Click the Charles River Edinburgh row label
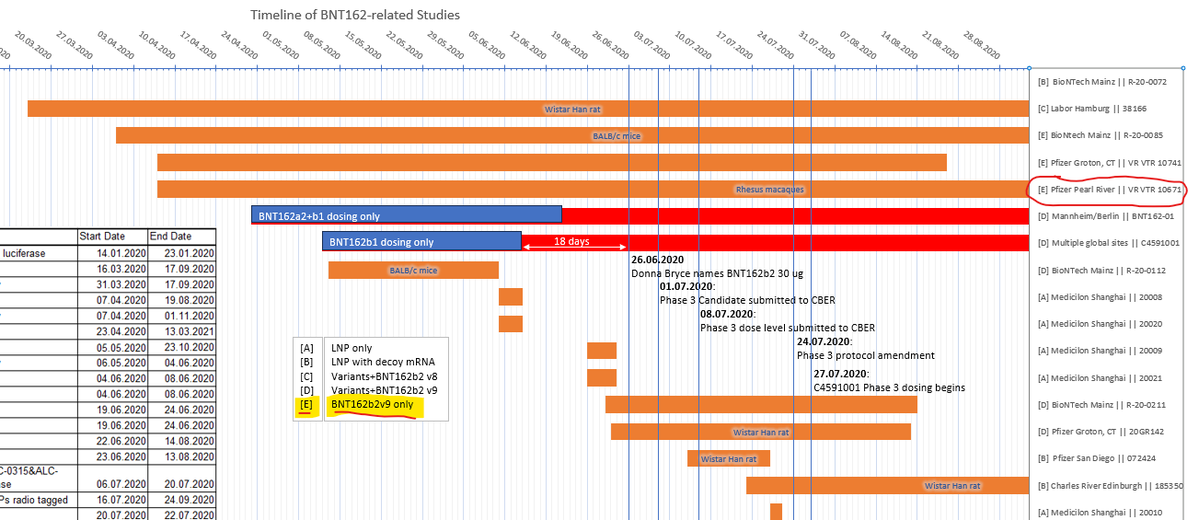The width and height of the screenshot is (1199, 520). pos(1110,486)
